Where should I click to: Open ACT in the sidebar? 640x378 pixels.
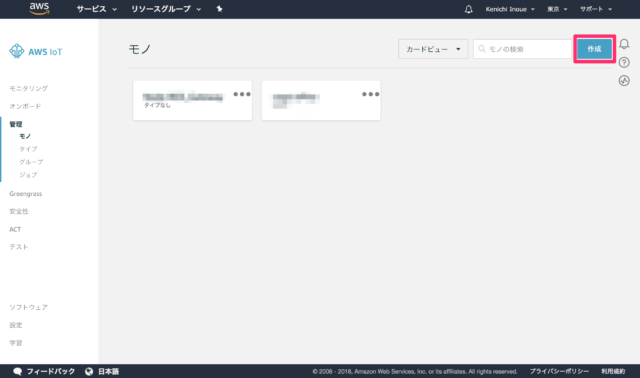pyautogui.click(x=15, y=229)
